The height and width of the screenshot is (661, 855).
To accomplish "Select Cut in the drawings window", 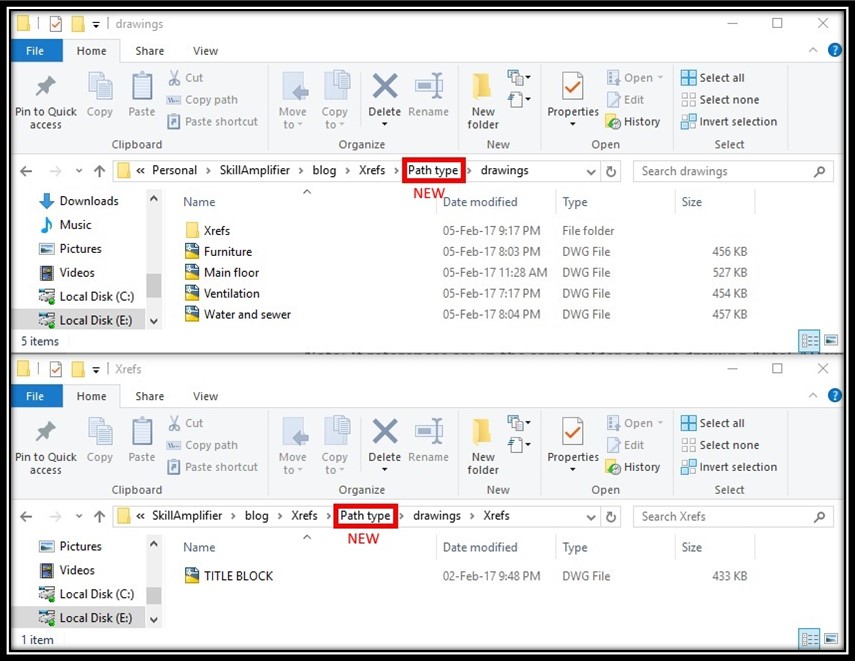I will point(185,77).
